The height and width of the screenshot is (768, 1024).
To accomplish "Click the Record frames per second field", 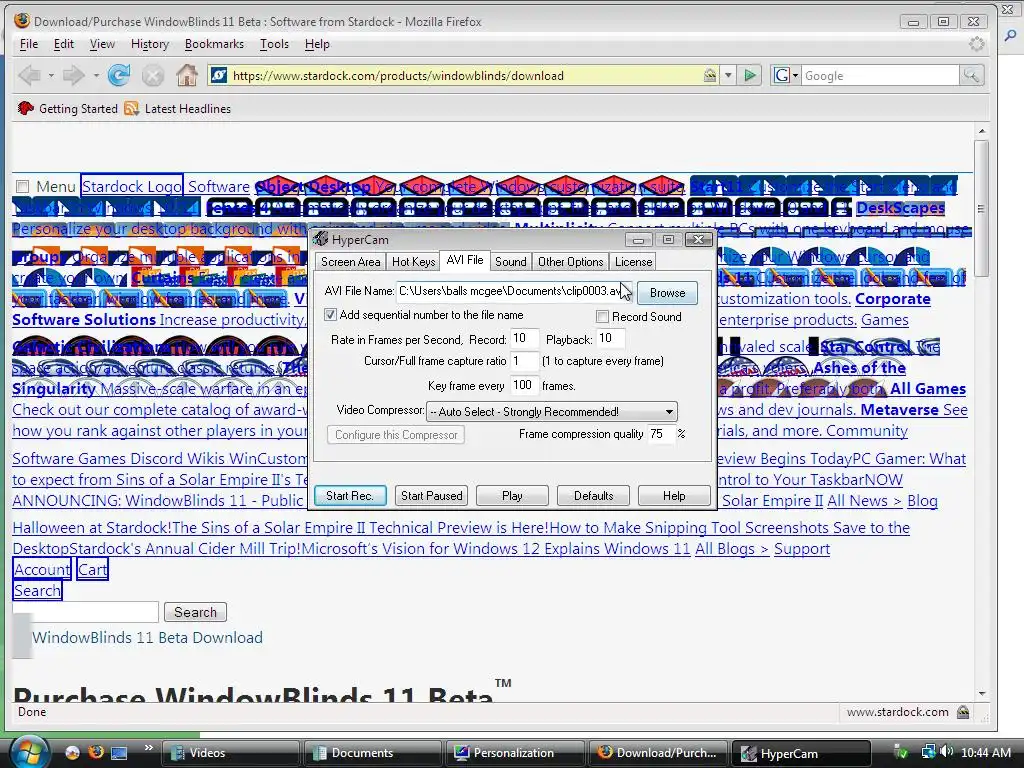I will 524,338.
